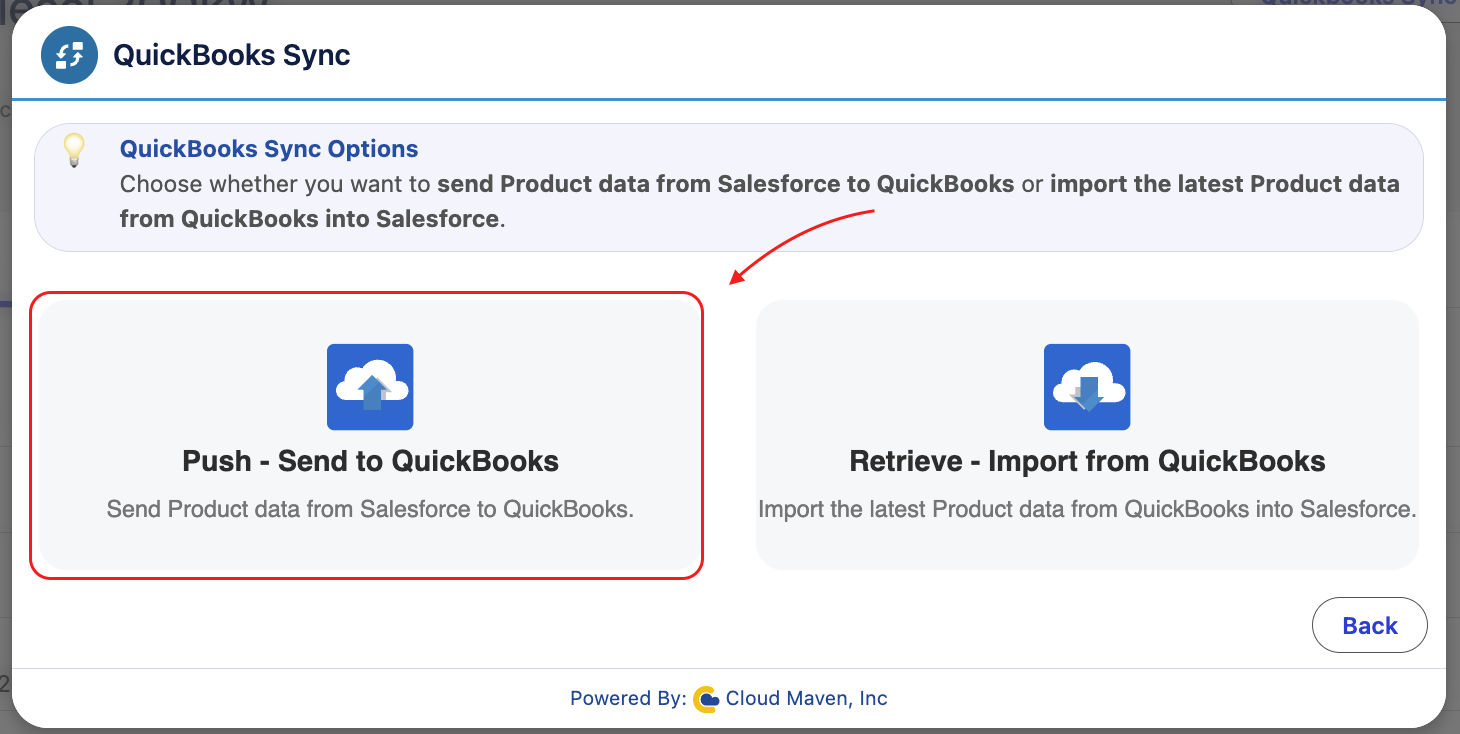Select the Retrieve - Import from QuickBooks card
Viewport: 1460px width, 734px height.
[1087, 435]
